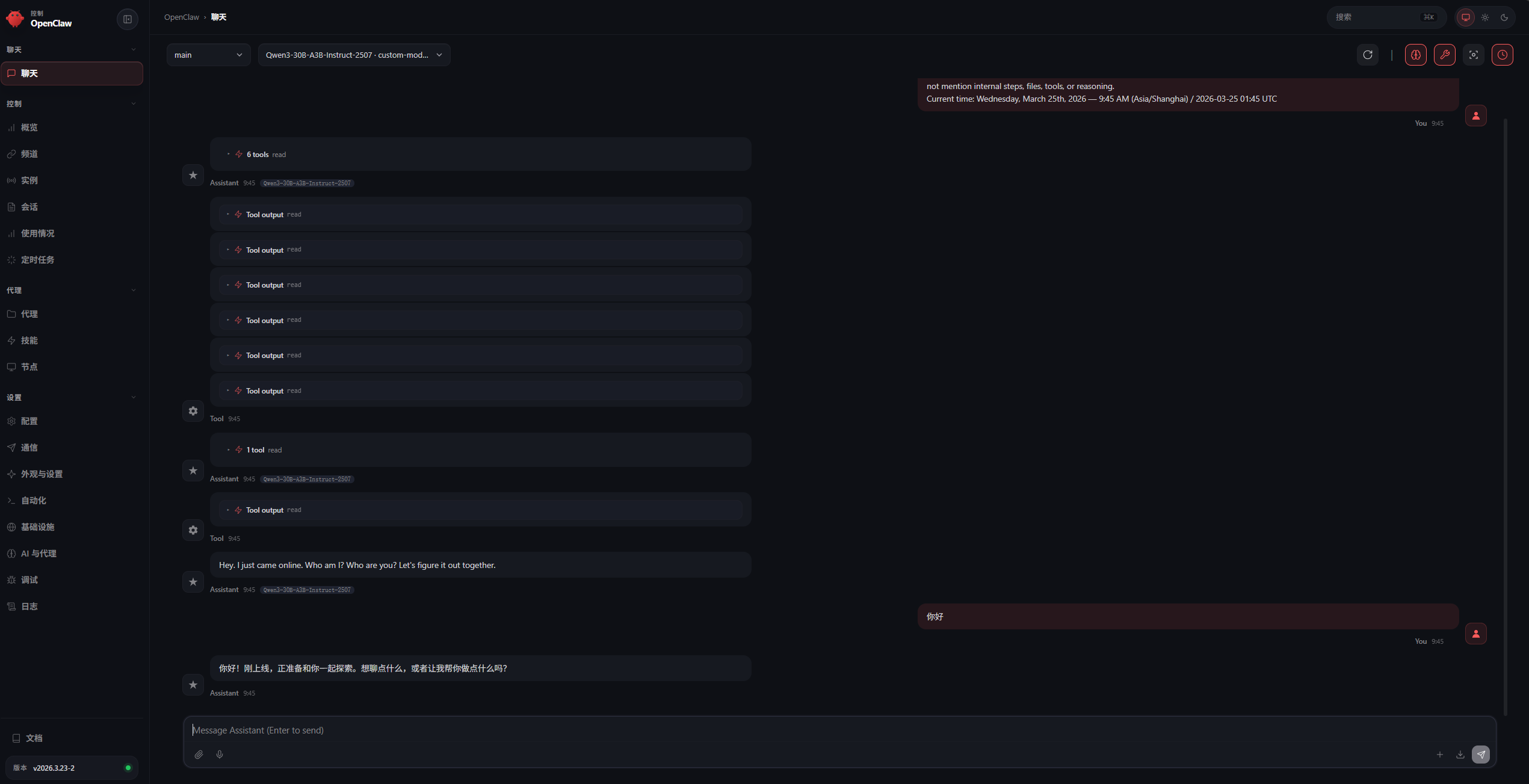Toggle the wrench tool output button
Image resolution: width=1529 pixels, height=784 pixels.
[1444, 55]
